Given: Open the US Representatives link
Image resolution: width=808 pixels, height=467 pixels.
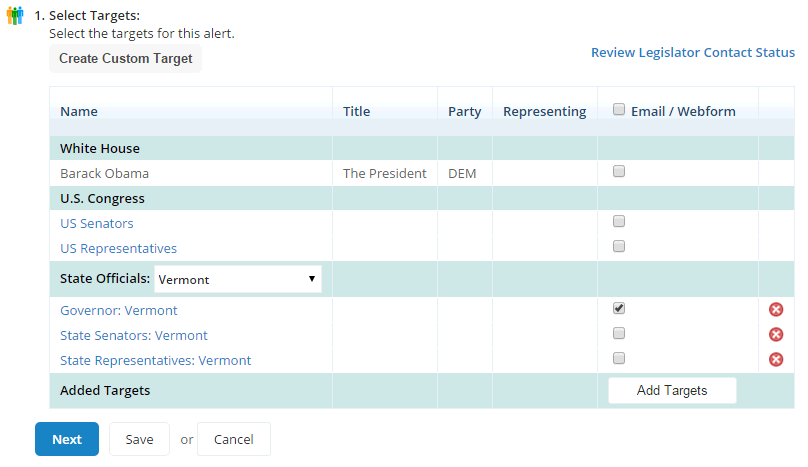Looking at the screenshot, I should (119, 248).
